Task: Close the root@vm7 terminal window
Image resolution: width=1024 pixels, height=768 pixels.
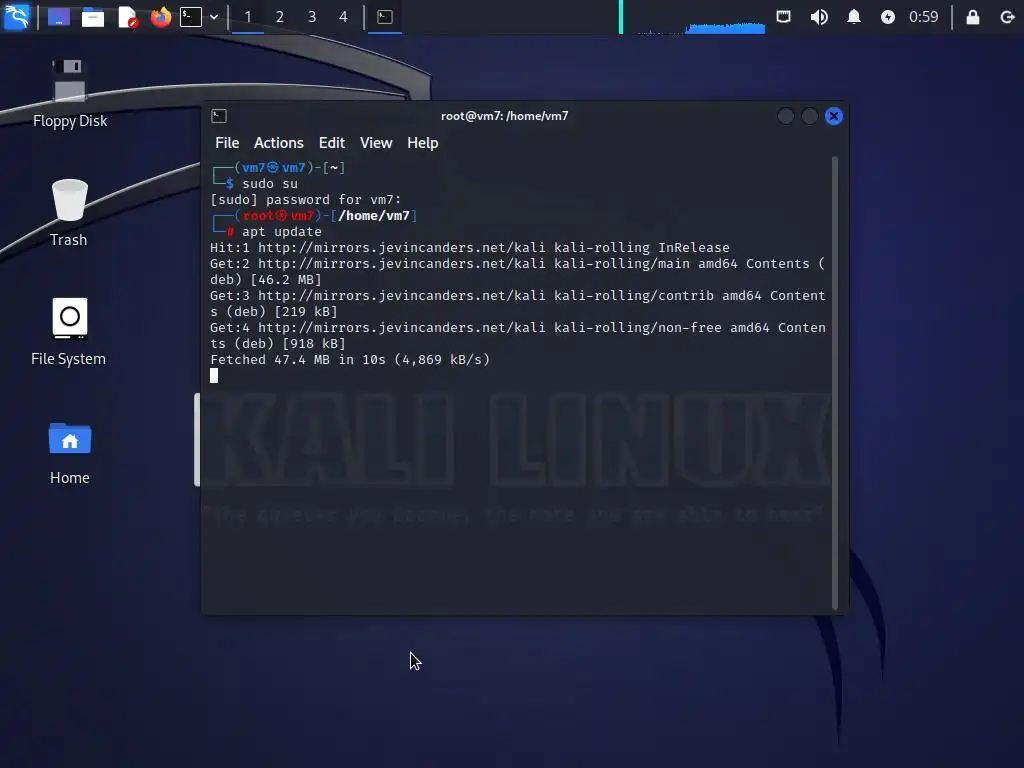Action: click(834, 116)
